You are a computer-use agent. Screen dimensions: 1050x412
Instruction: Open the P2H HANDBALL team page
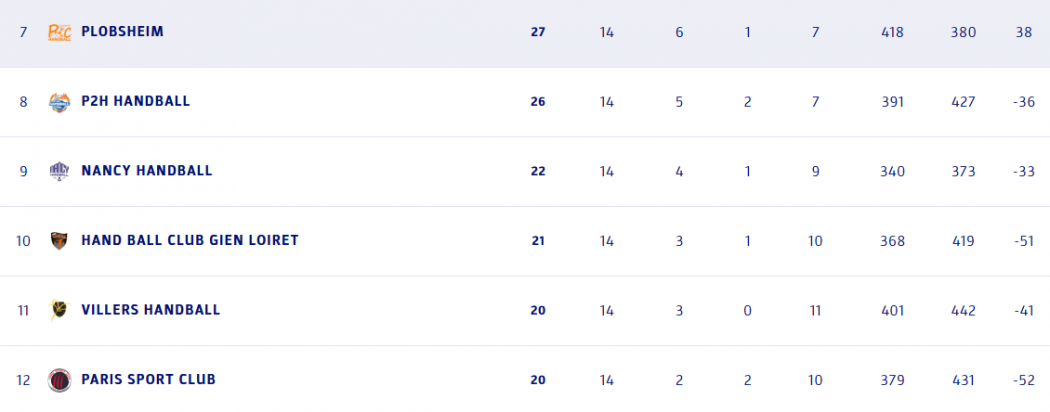[135, 101]
